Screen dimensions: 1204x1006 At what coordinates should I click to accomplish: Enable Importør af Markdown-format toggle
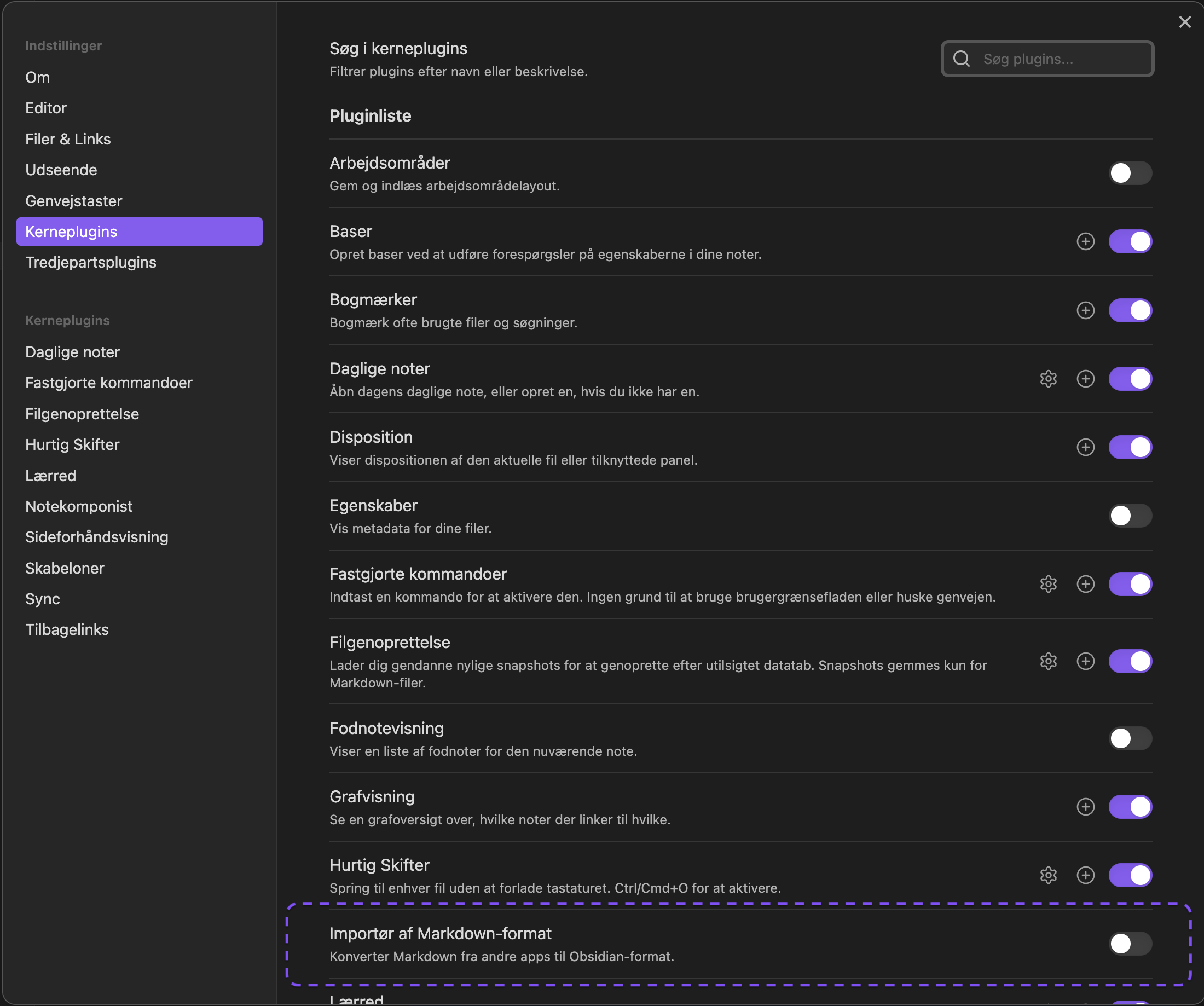point(1130,943)
